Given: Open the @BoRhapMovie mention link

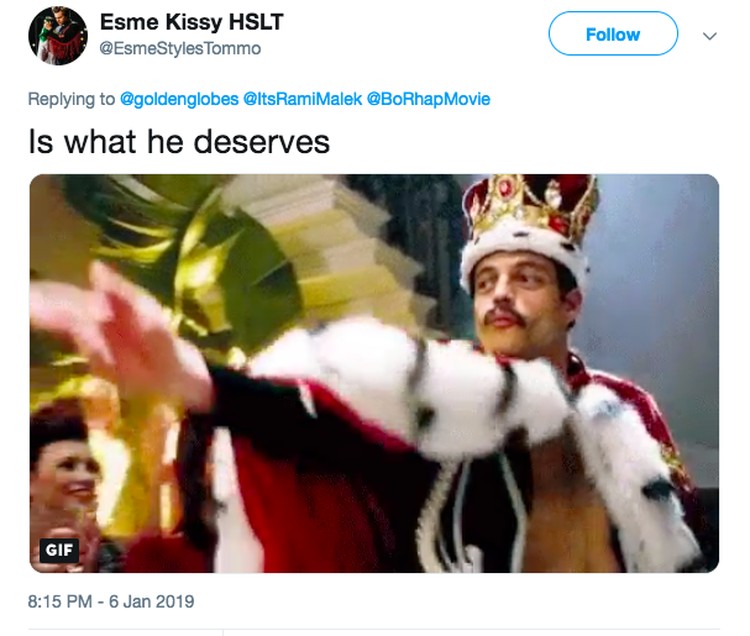Looking at the screenshot, I should 428,99.
